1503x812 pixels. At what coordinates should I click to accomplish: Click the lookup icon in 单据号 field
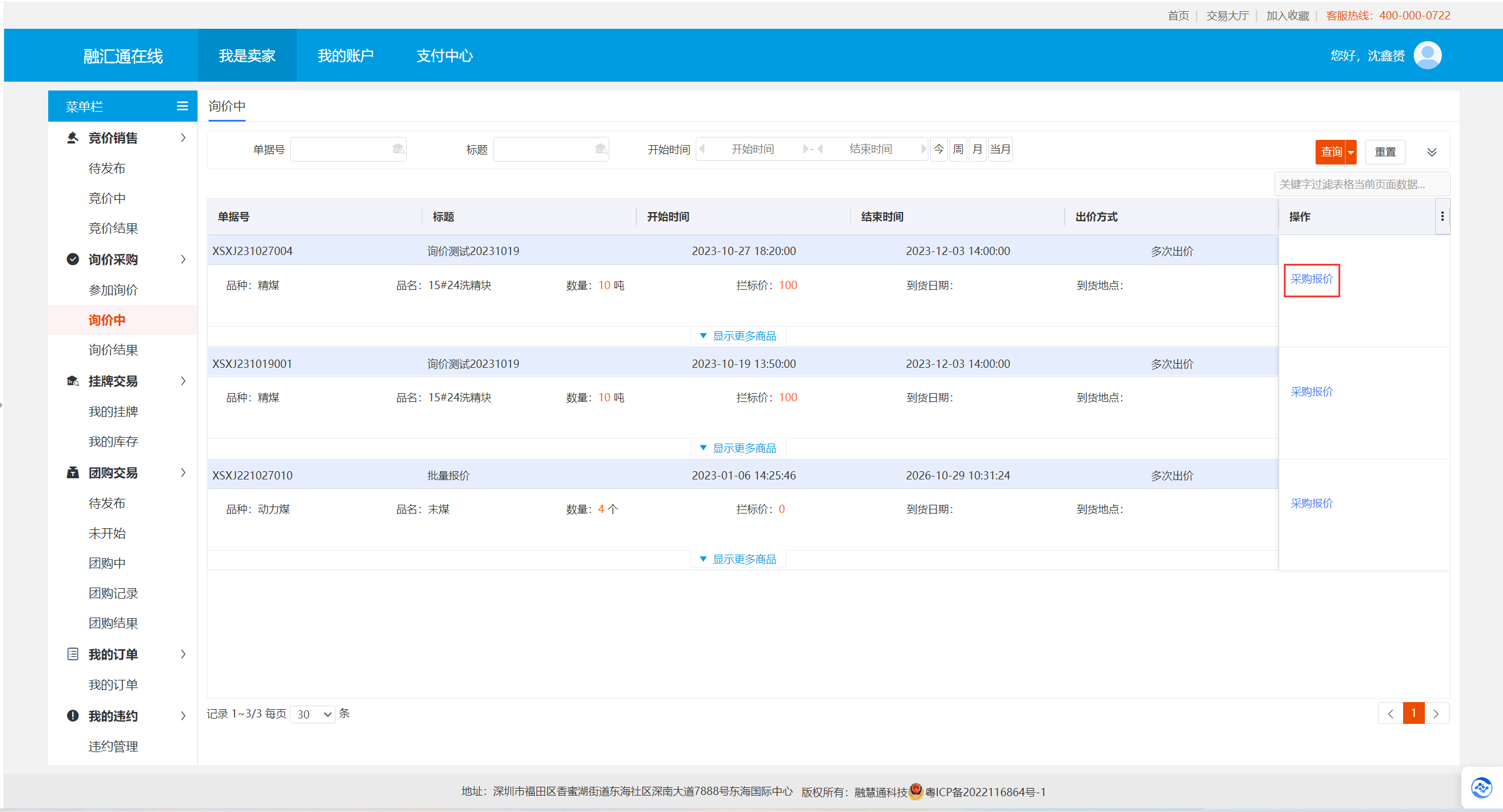point(398,149)
